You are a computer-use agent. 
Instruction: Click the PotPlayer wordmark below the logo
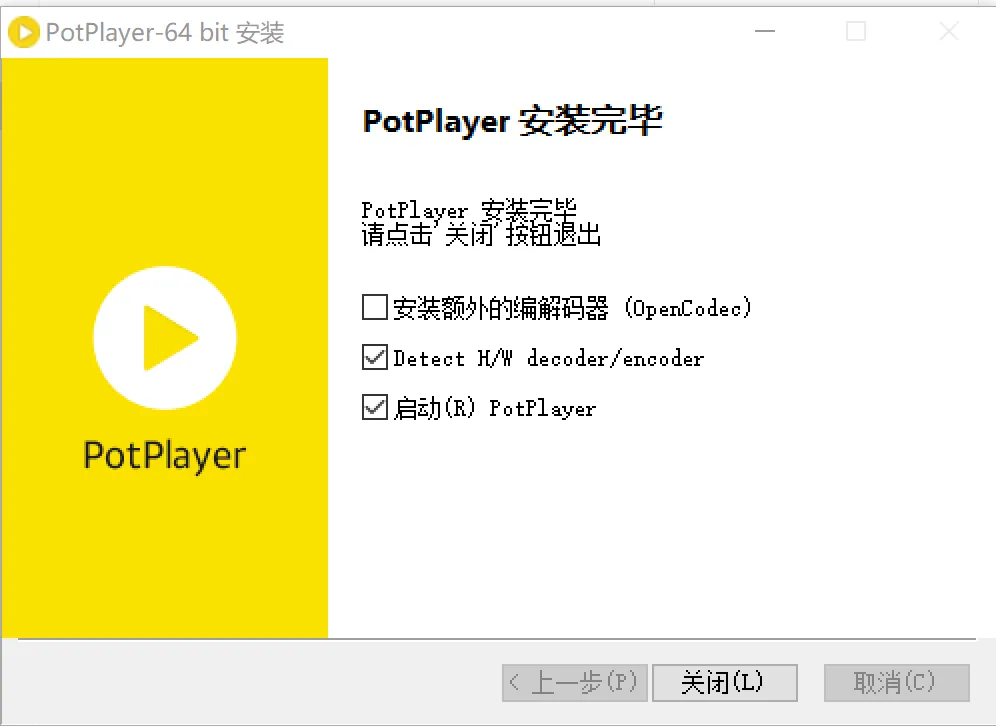coord(165,455)
